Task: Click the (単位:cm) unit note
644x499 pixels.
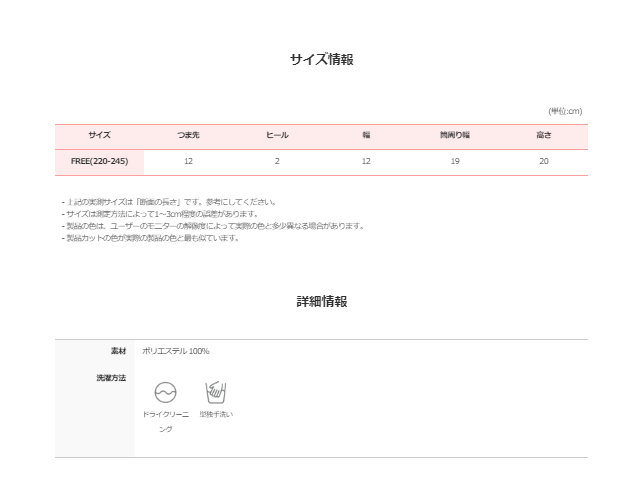Action: click(565, 111)
